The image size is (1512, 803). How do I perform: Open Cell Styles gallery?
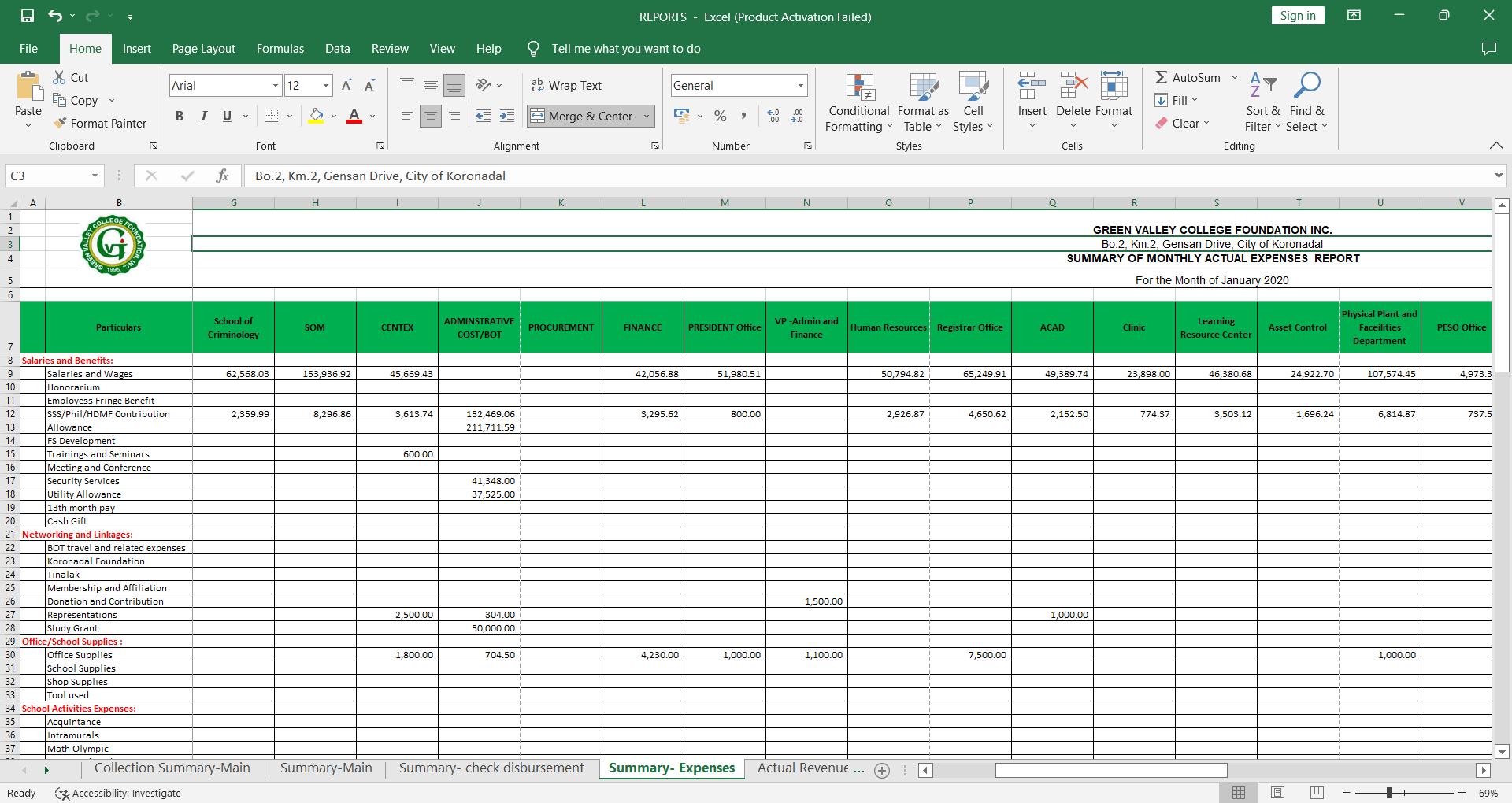(973, 103)
